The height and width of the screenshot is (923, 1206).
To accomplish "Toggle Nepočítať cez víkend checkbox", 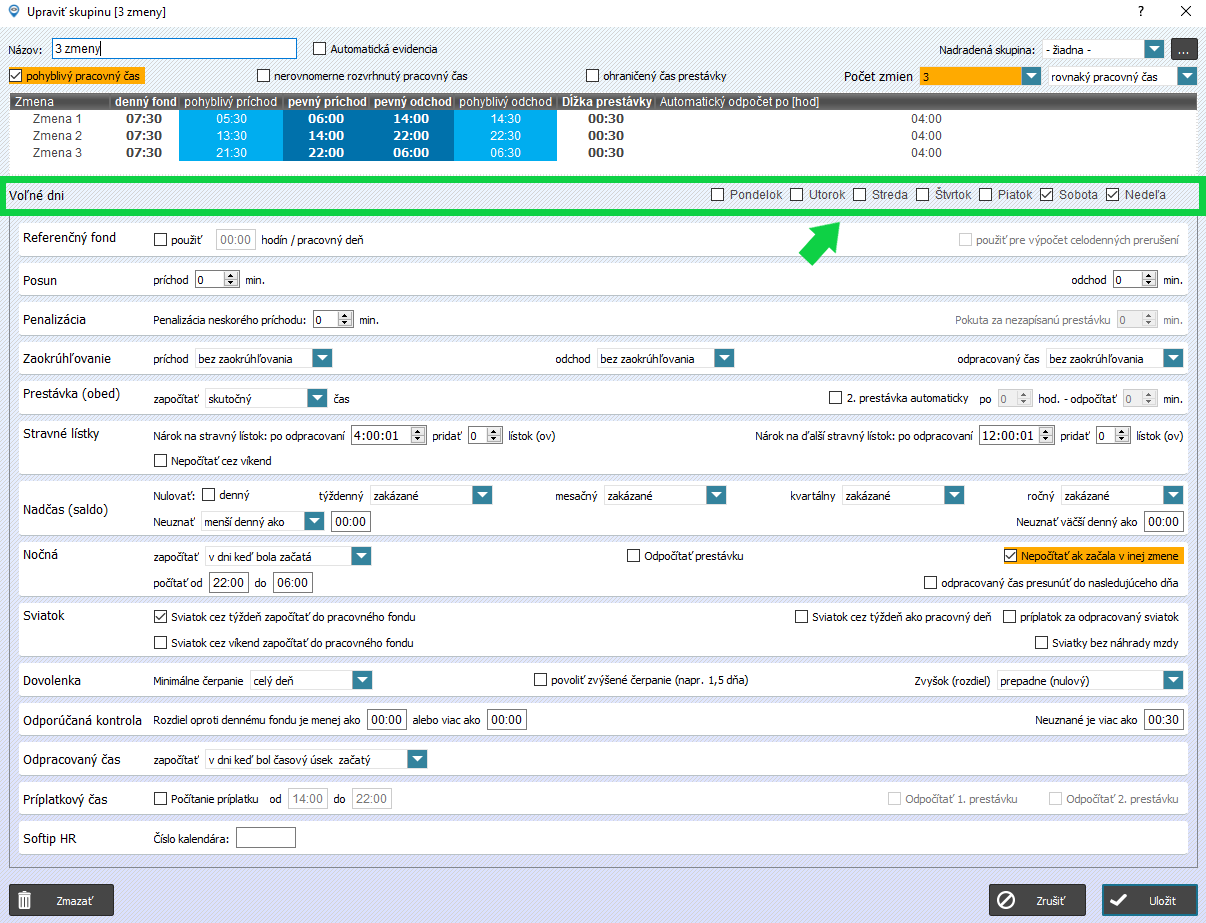I will [160, 461].
